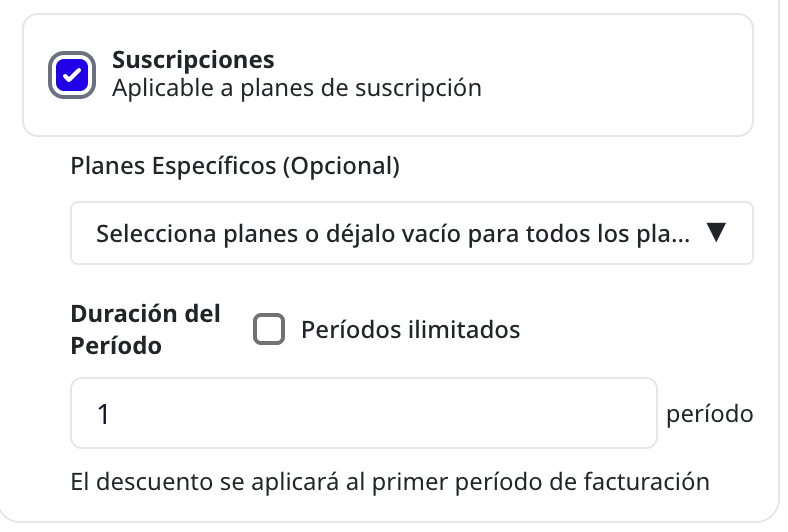Click the Aplicable a planes de suscripción description

tap(297, 88)
